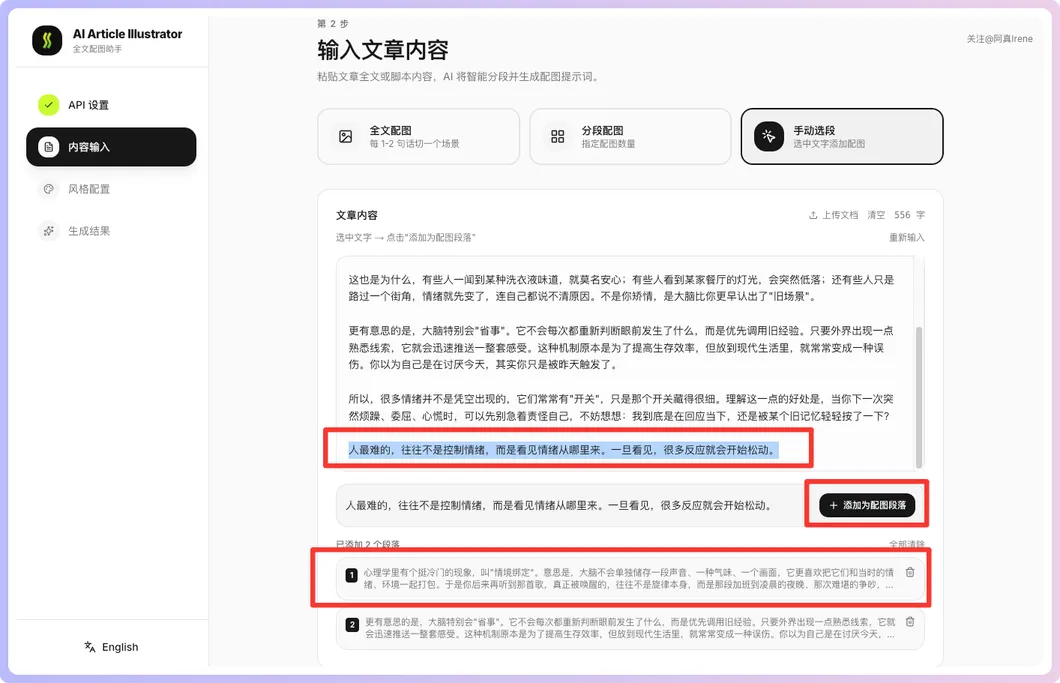Viewport: 1060px width, 683px height.
Task: Click the grid icon in 分段配图 card
Action: coord(557,136)
